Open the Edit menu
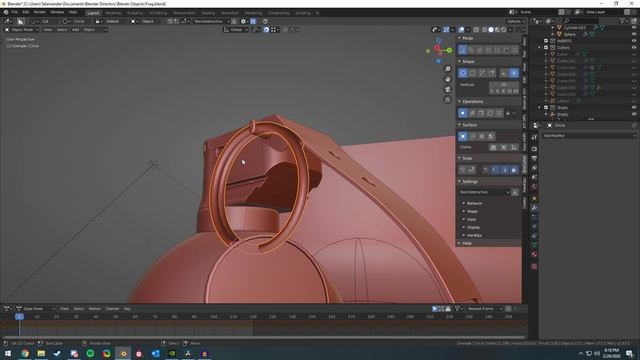 coord(26,12)
